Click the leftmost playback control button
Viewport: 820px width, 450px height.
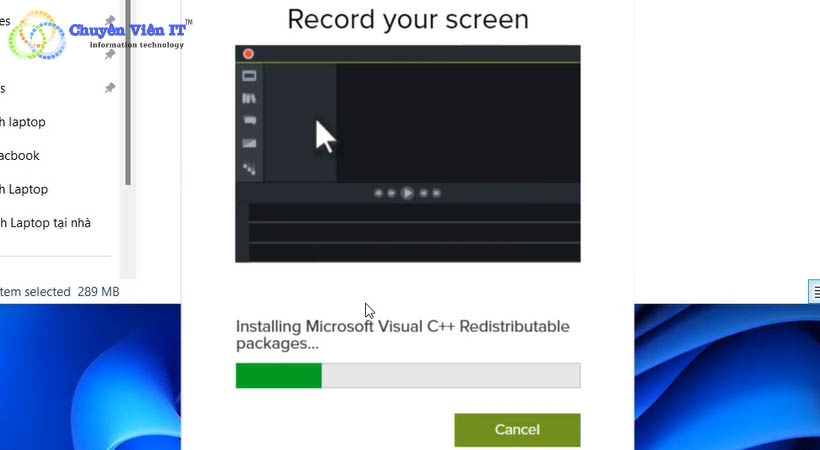click(x=378, y=193)
